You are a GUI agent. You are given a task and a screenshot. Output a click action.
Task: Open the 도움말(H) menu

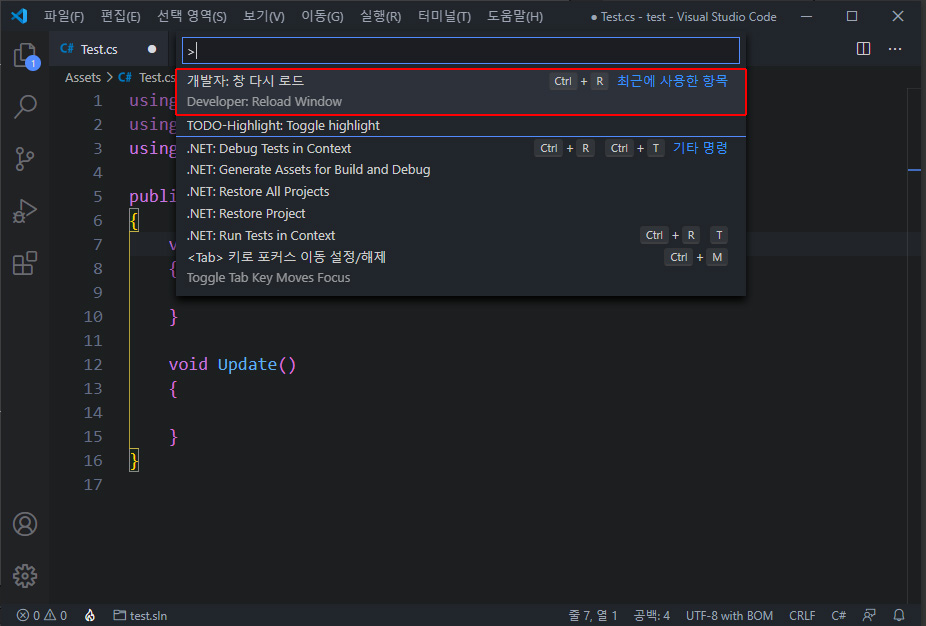click(x=515, y=17)
